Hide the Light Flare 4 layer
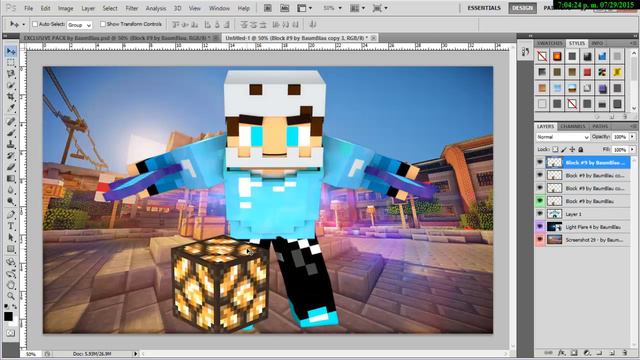The height and width of the screenshot is (360, 640). click(540, 227)
